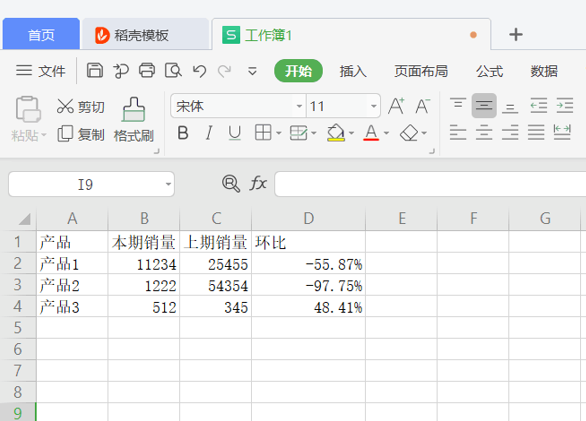Viewport: 586px width, 421px height.
Task: Select column D header
Action: point(308,218)
